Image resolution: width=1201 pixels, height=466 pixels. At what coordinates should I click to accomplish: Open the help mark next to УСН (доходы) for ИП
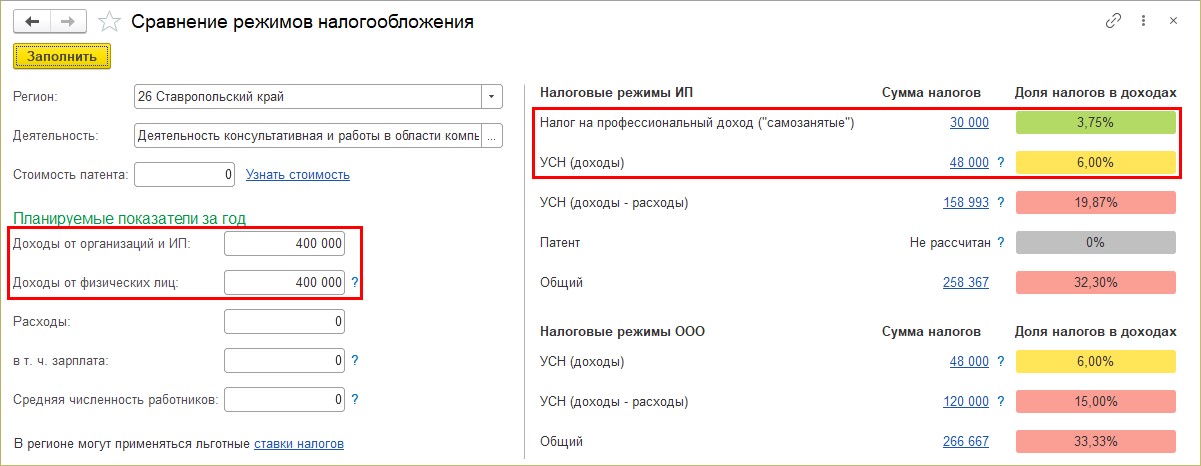click(999, 162)
